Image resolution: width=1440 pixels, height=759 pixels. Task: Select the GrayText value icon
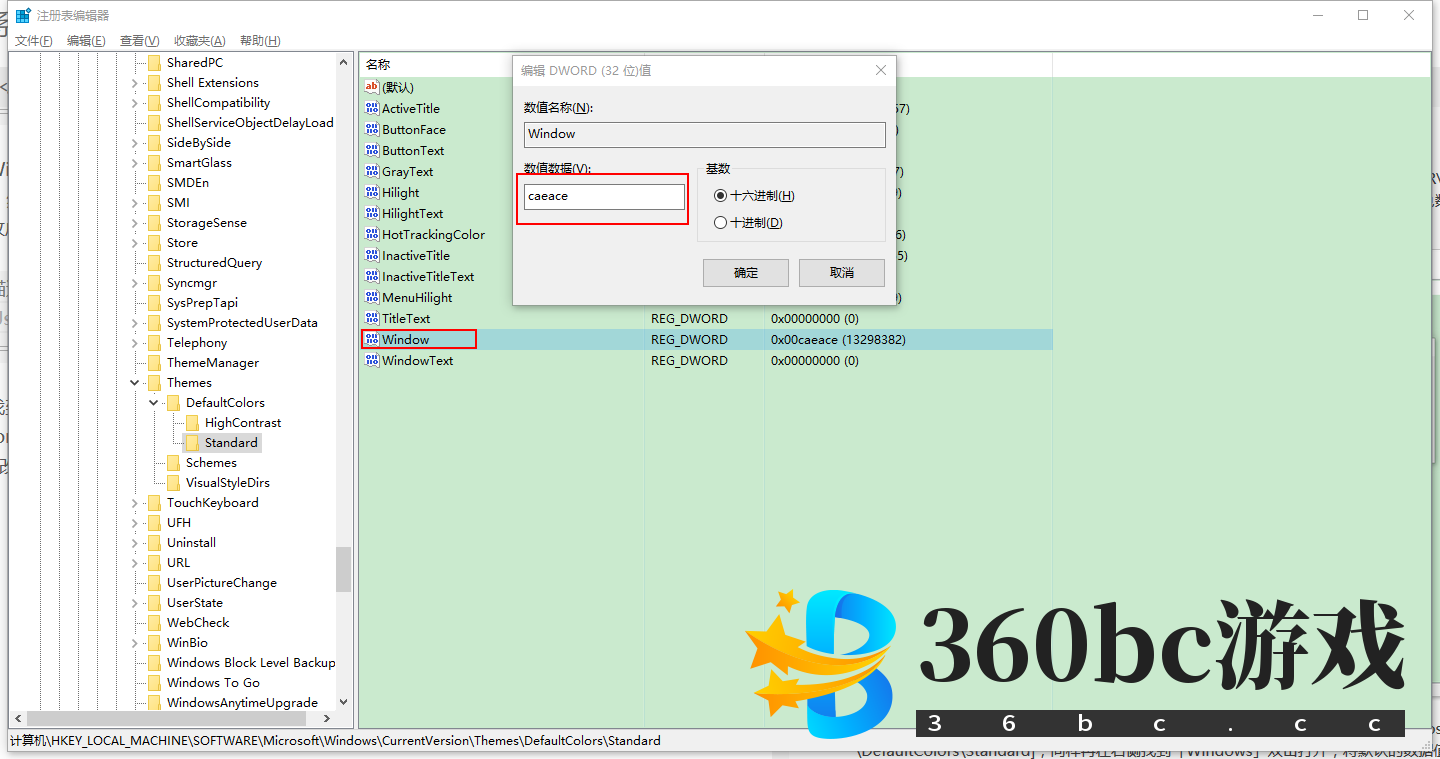(372, 172)
